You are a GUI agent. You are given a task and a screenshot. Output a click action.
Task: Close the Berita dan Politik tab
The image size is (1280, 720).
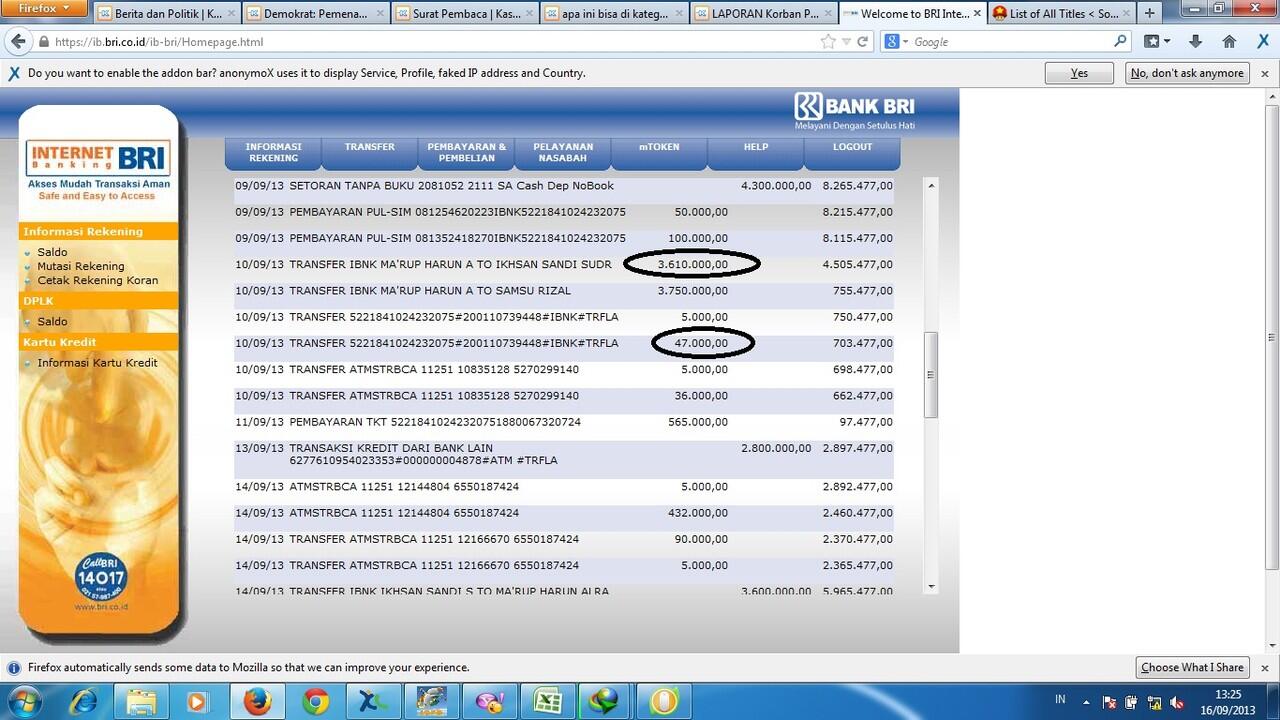click(231, 14)
